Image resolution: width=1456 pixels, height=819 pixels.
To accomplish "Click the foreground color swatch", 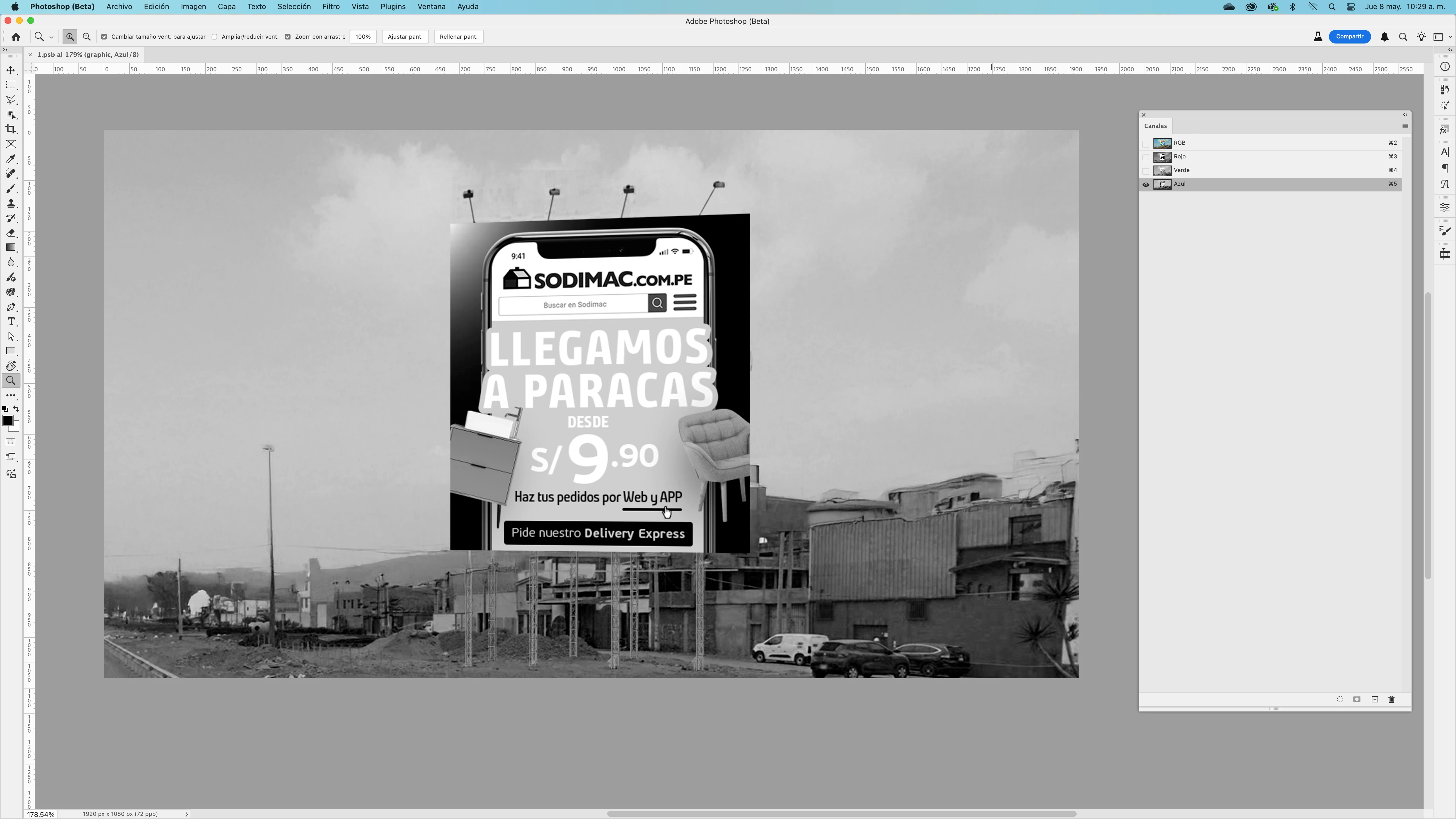I will [8, 421].
